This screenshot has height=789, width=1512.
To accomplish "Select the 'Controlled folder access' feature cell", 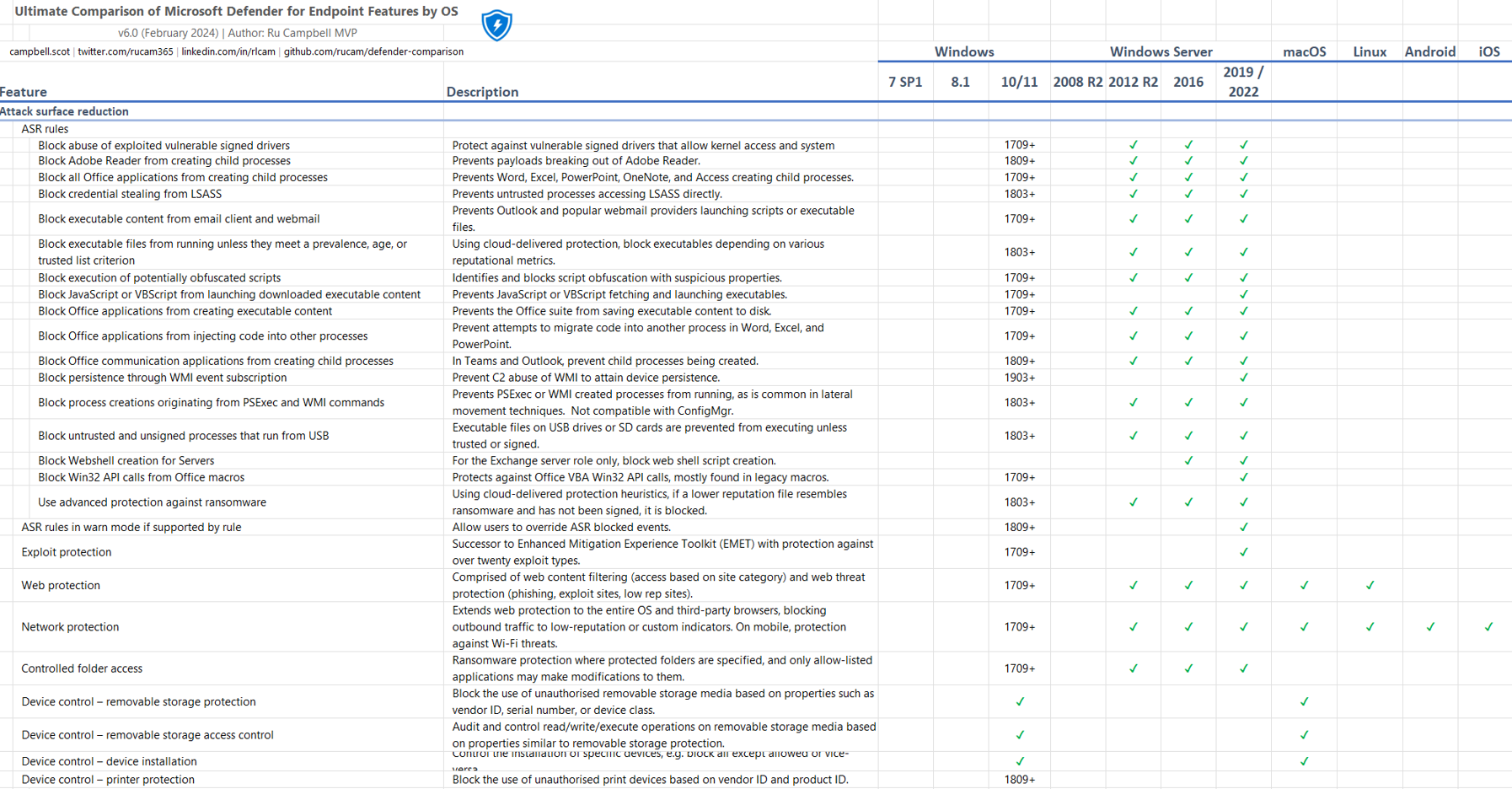I will [x=82, y=668].
